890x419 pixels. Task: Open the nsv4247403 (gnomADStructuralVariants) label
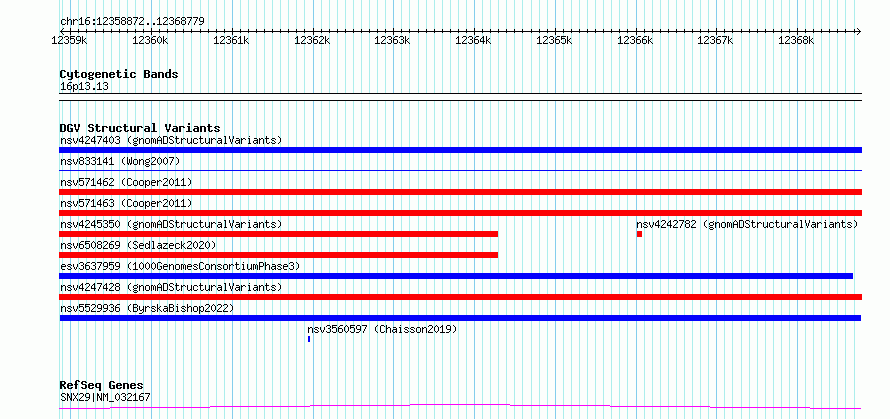tap(171, 140)
